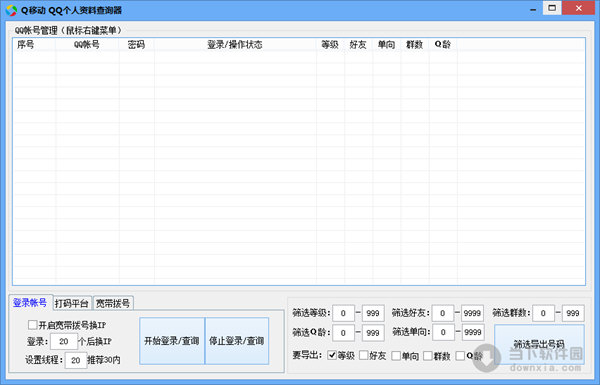Close the QQ个人资料查询器 window
This screenshot has width=600, height=385.
click(x=579, y=8)
